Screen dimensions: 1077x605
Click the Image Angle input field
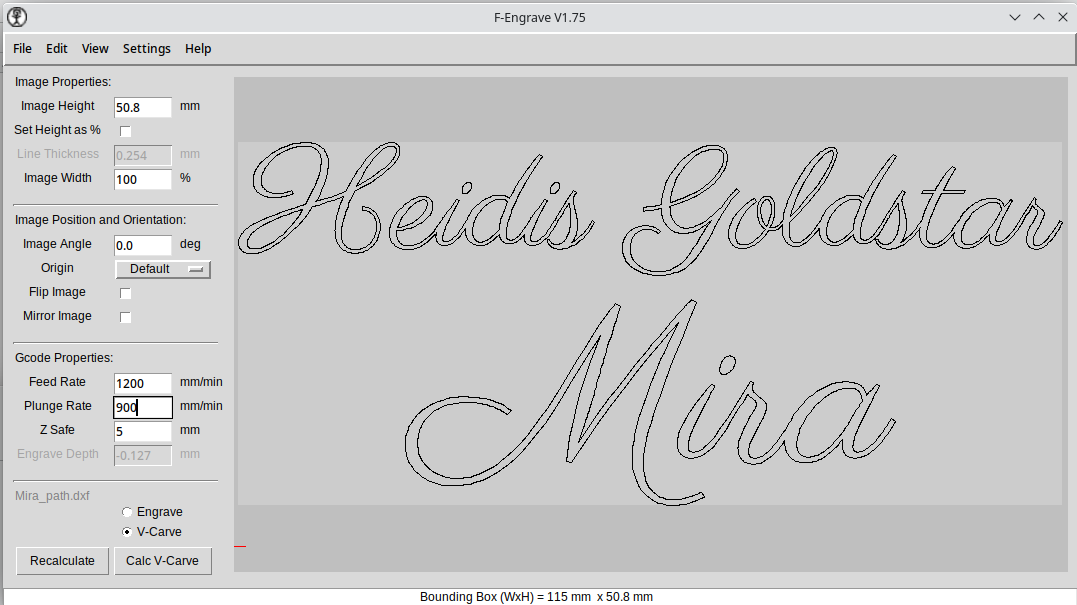pos(143,245)
